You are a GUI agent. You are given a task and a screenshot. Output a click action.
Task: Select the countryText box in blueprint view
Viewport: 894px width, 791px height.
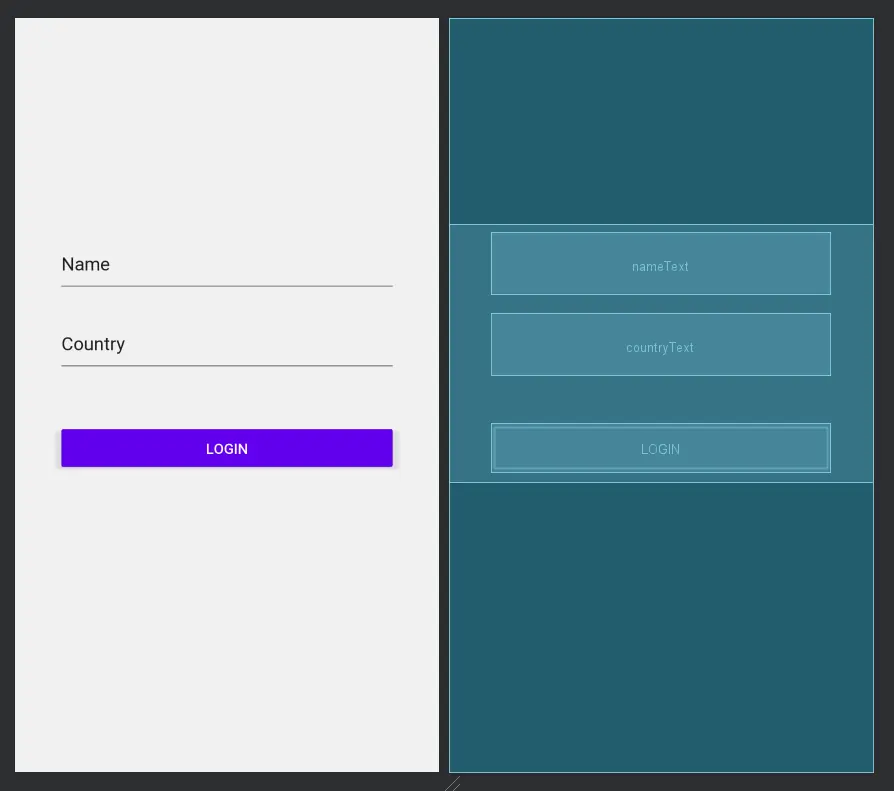[660, 345]
